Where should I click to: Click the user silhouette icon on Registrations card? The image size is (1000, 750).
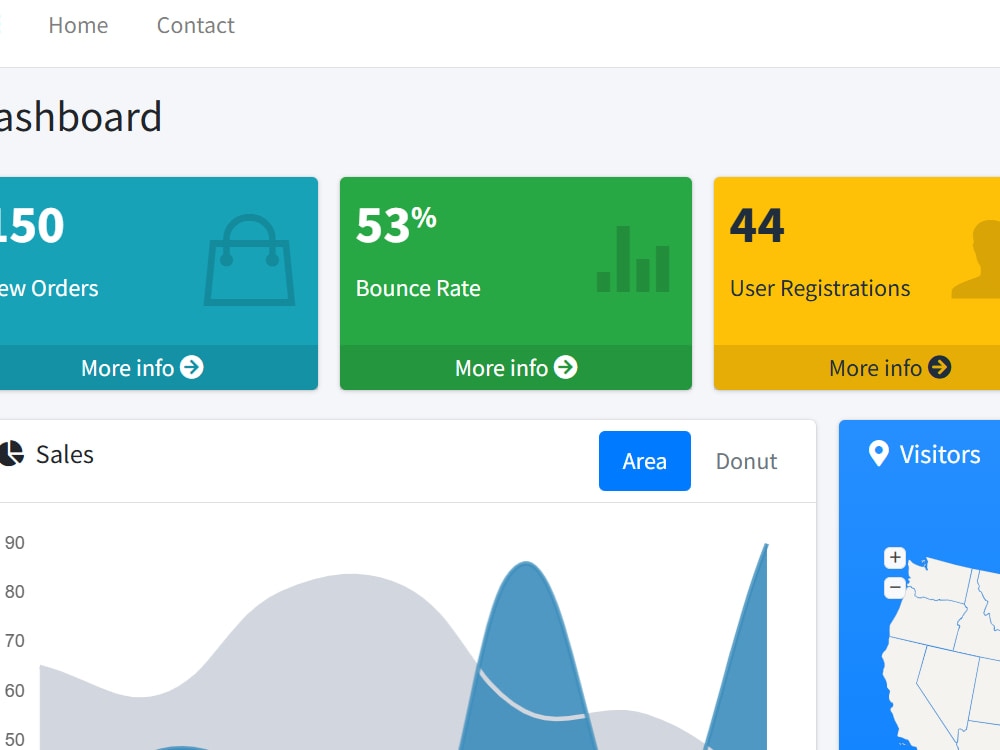click(976, 260)
